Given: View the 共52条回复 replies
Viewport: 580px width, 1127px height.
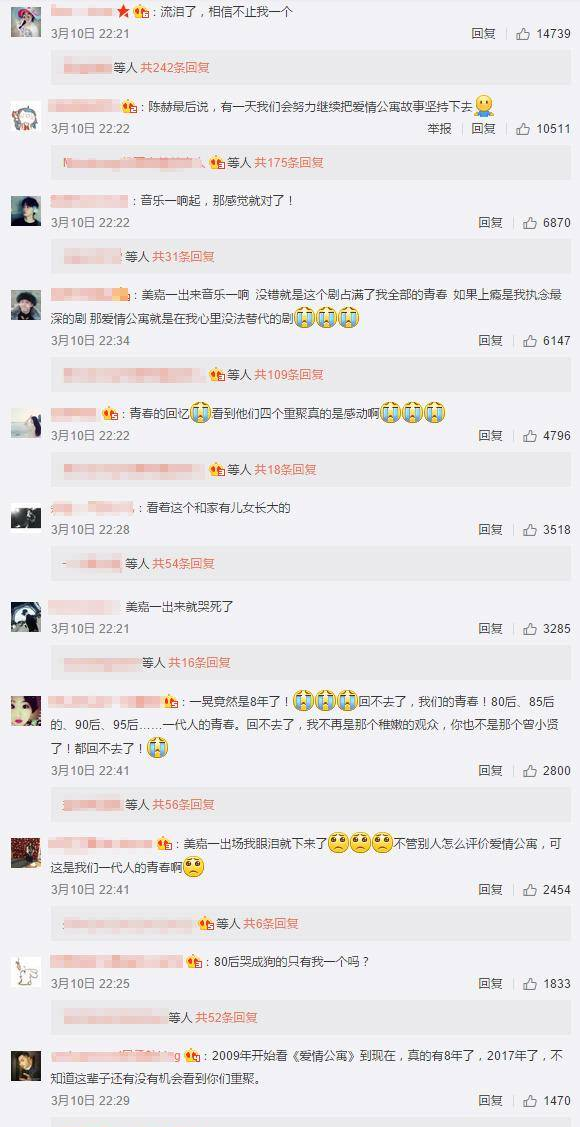Looking at the screenshot, I should [226, 1018].
